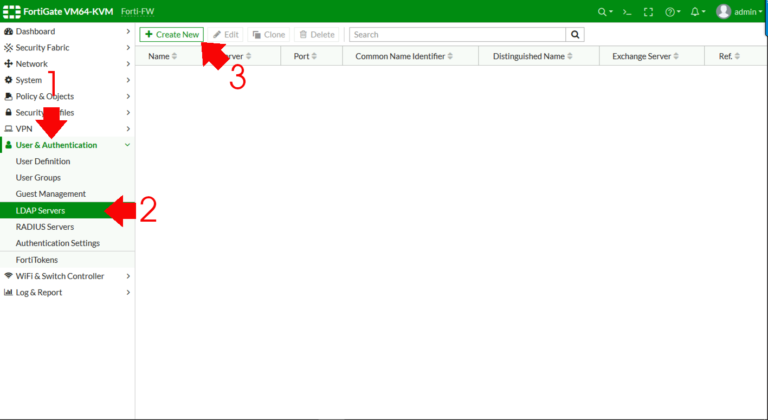This screenshot has width=768, height=420.
Task: Sort by Name column arrows
Action: [174, 56]
